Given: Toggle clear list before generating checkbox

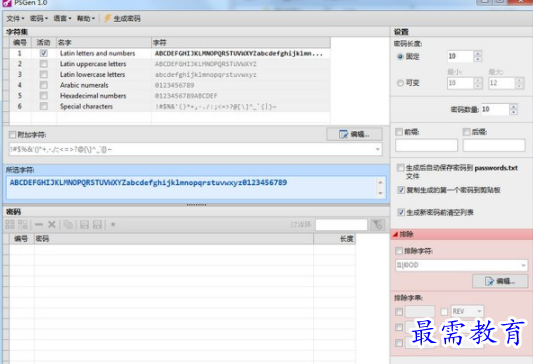Looking at the screenshot, I should pyautogui.click(x=401, y=212).
